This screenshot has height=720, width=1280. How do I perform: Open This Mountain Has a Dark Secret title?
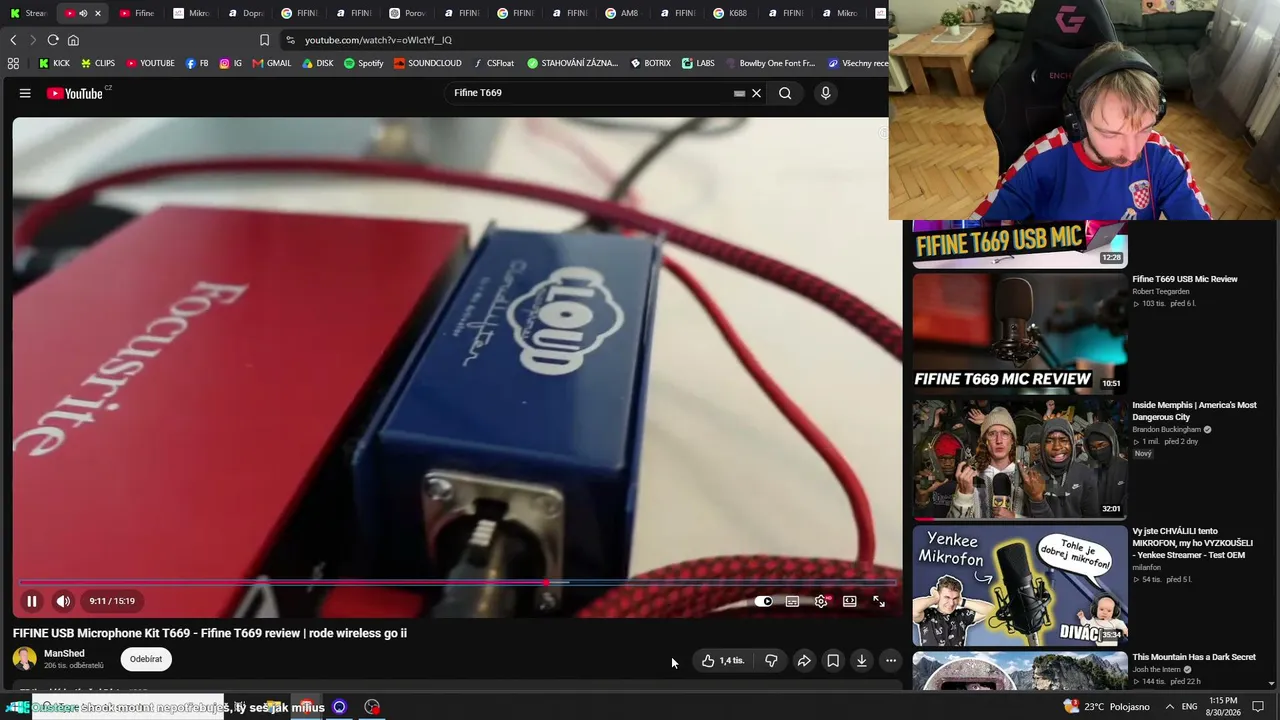coord(1194,657)
